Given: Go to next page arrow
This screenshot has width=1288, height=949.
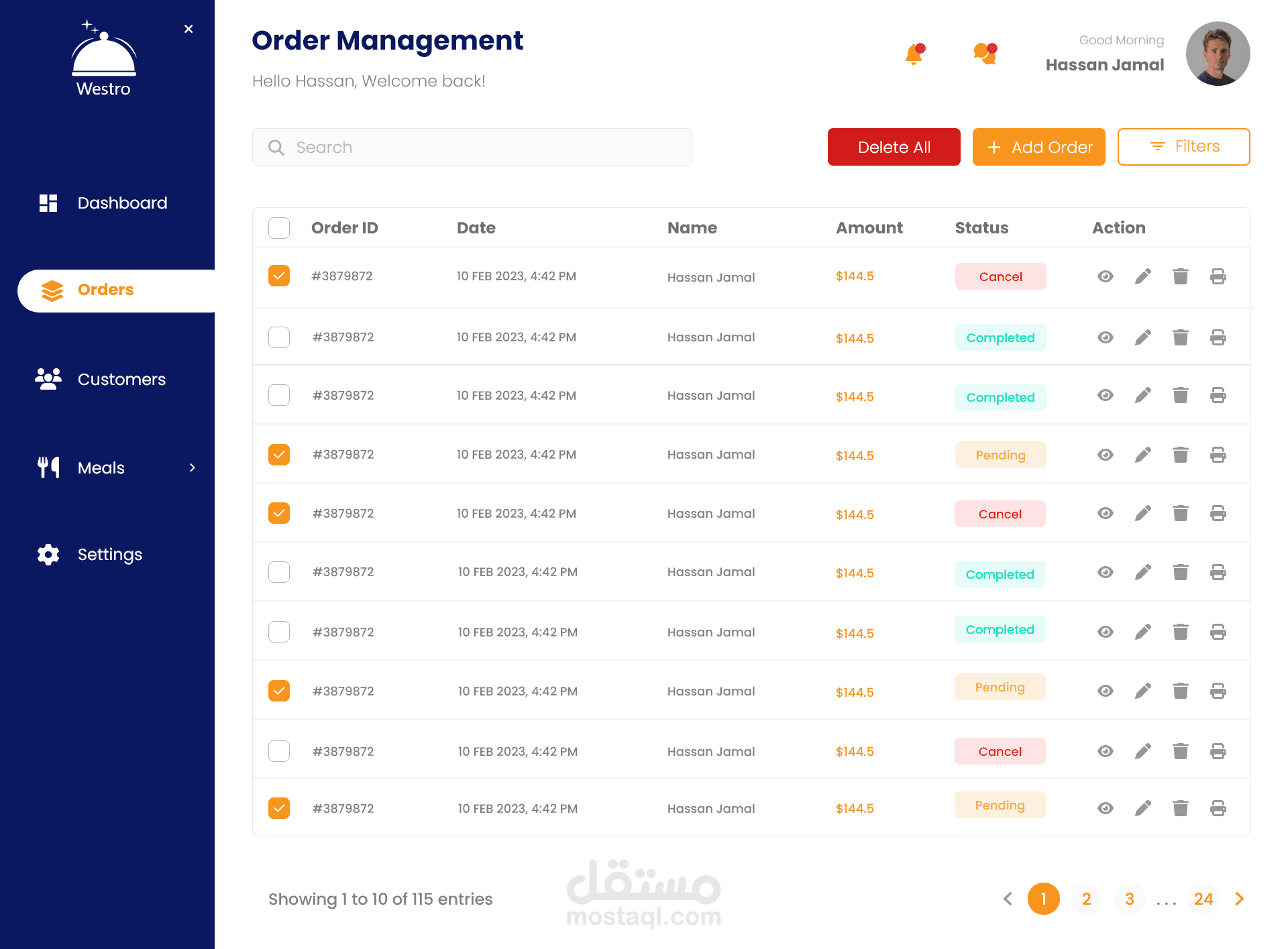Looking at the screenshot, I should [x=1239, y=899].
